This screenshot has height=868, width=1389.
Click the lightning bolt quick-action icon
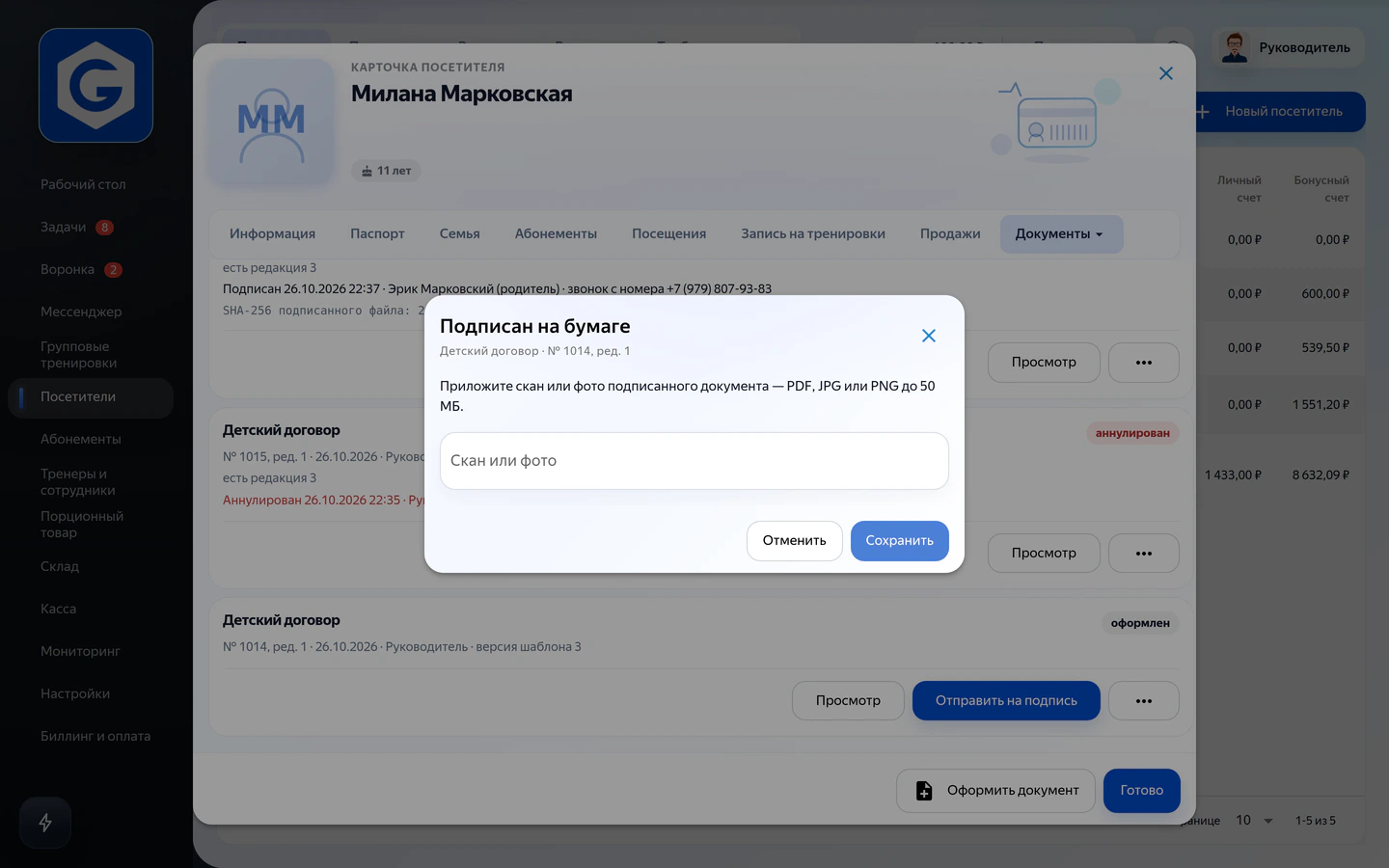click(x=45, y=823)
